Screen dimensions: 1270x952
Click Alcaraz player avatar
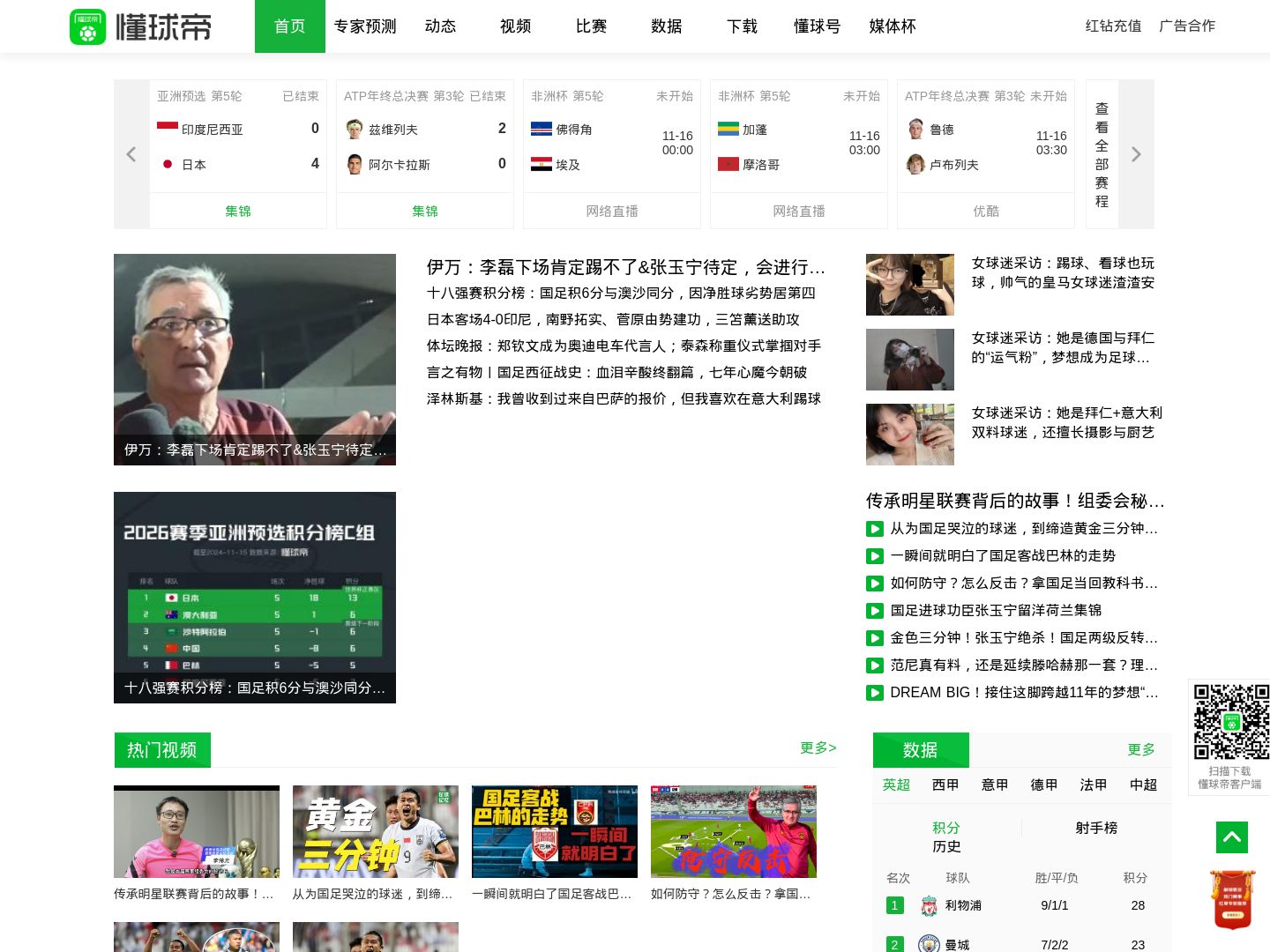click(355, 164)
